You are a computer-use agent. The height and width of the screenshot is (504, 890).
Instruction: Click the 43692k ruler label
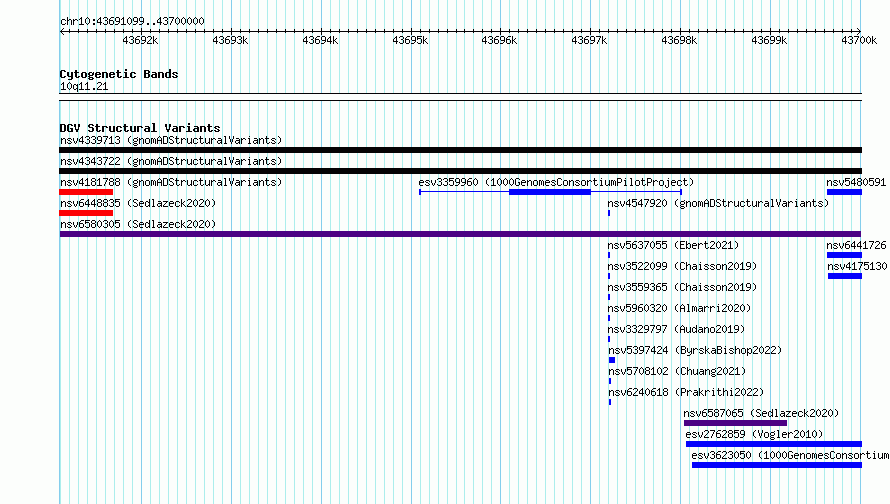140,40
